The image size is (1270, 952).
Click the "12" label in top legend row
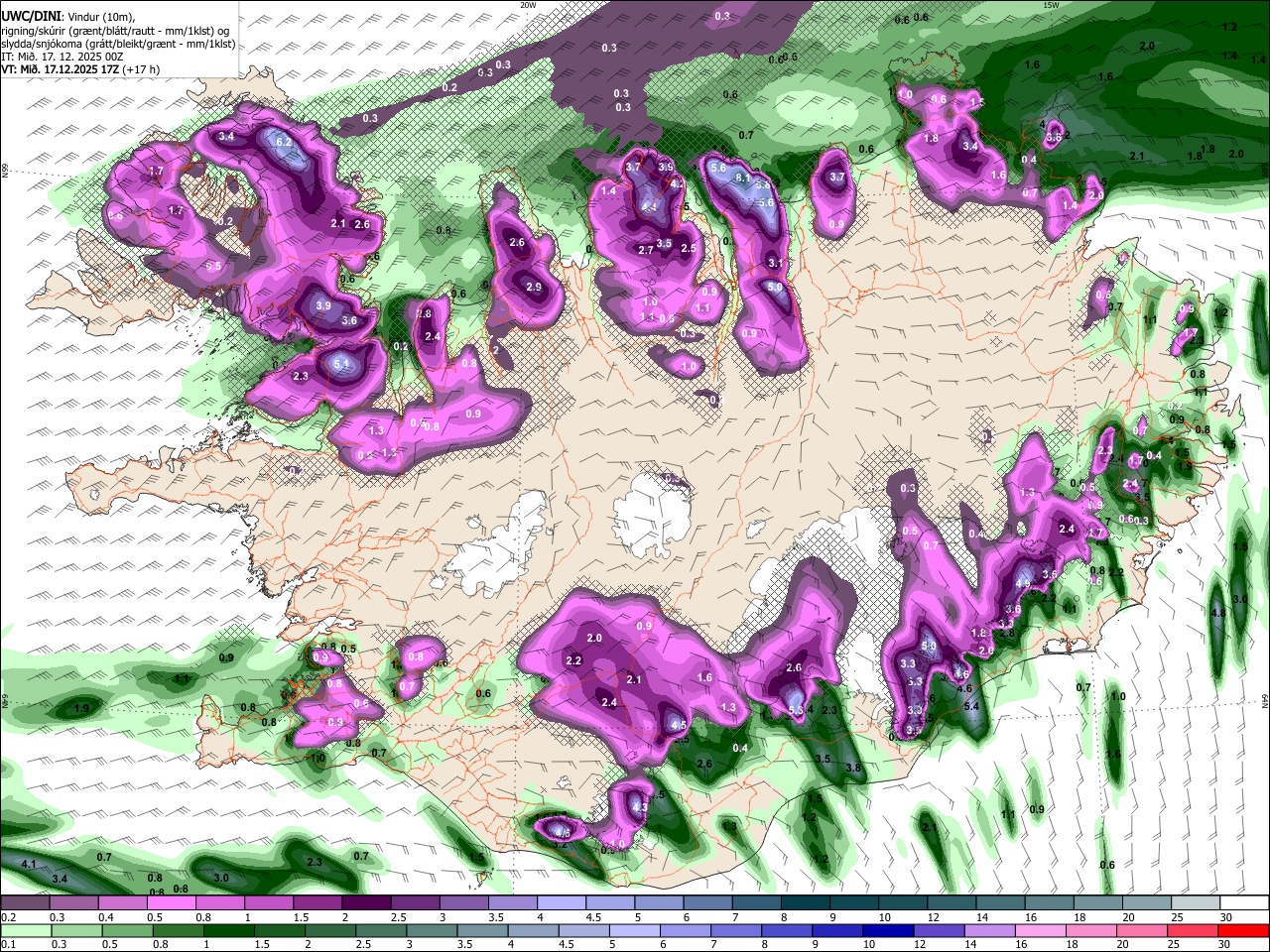[934, 917]
